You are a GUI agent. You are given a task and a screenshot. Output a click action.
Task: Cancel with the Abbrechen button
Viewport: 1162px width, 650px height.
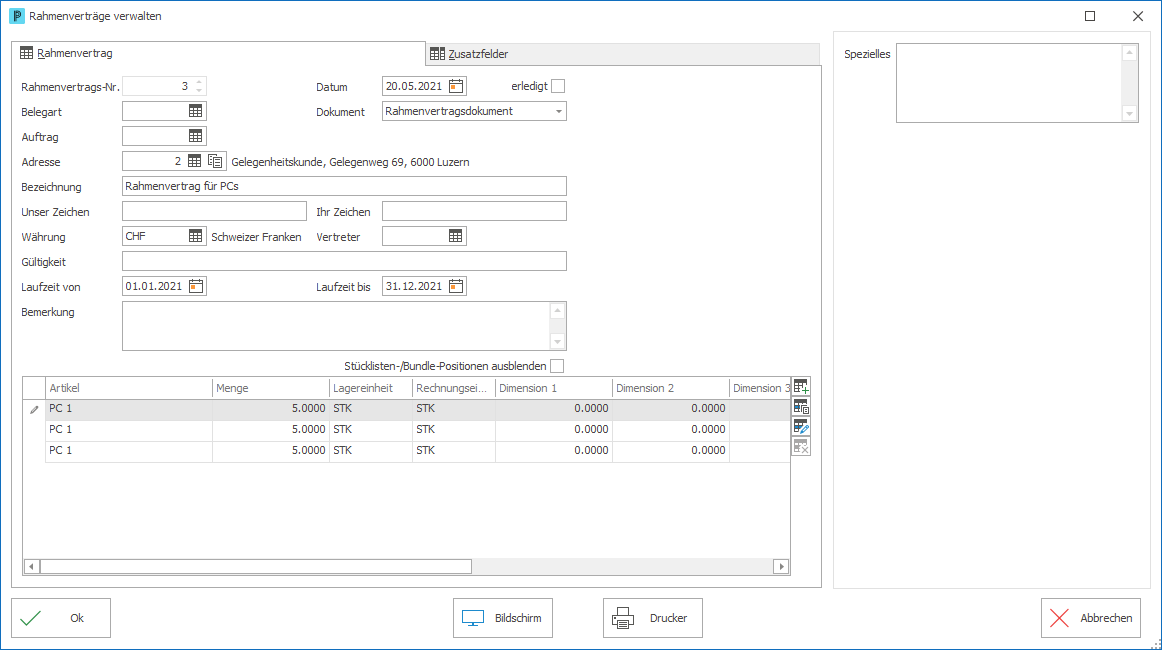click(x=1091, y=618)
